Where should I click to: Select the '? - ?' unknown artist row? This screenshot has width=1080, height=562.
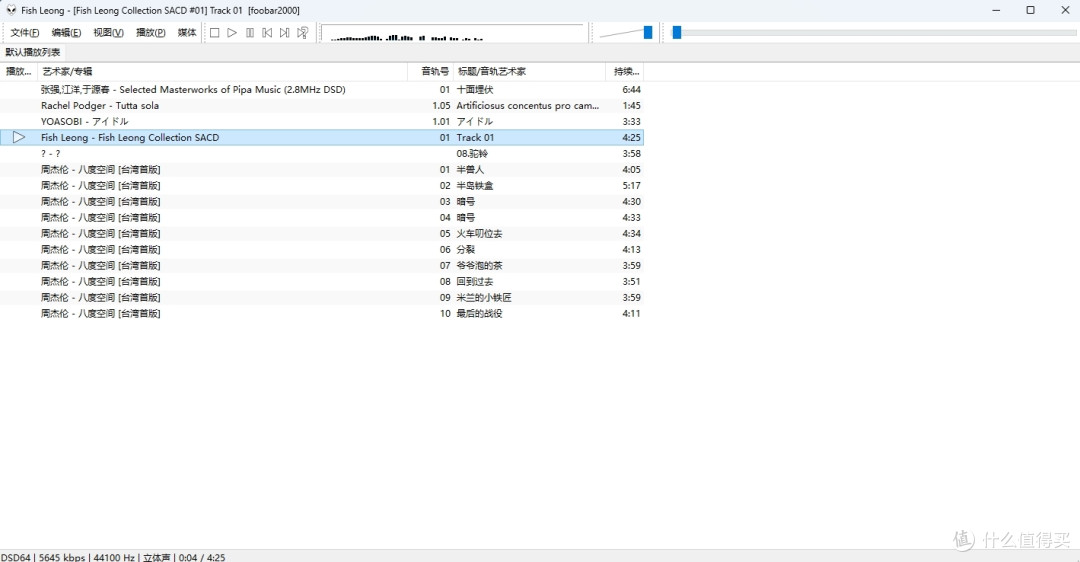tap(322, 154)
